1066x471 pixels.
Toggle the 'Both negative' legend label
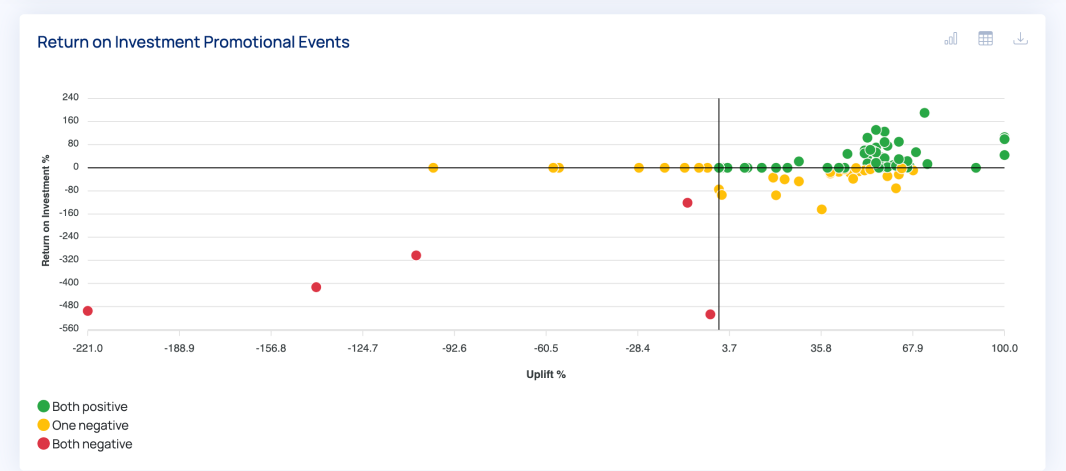coord(92,444)
